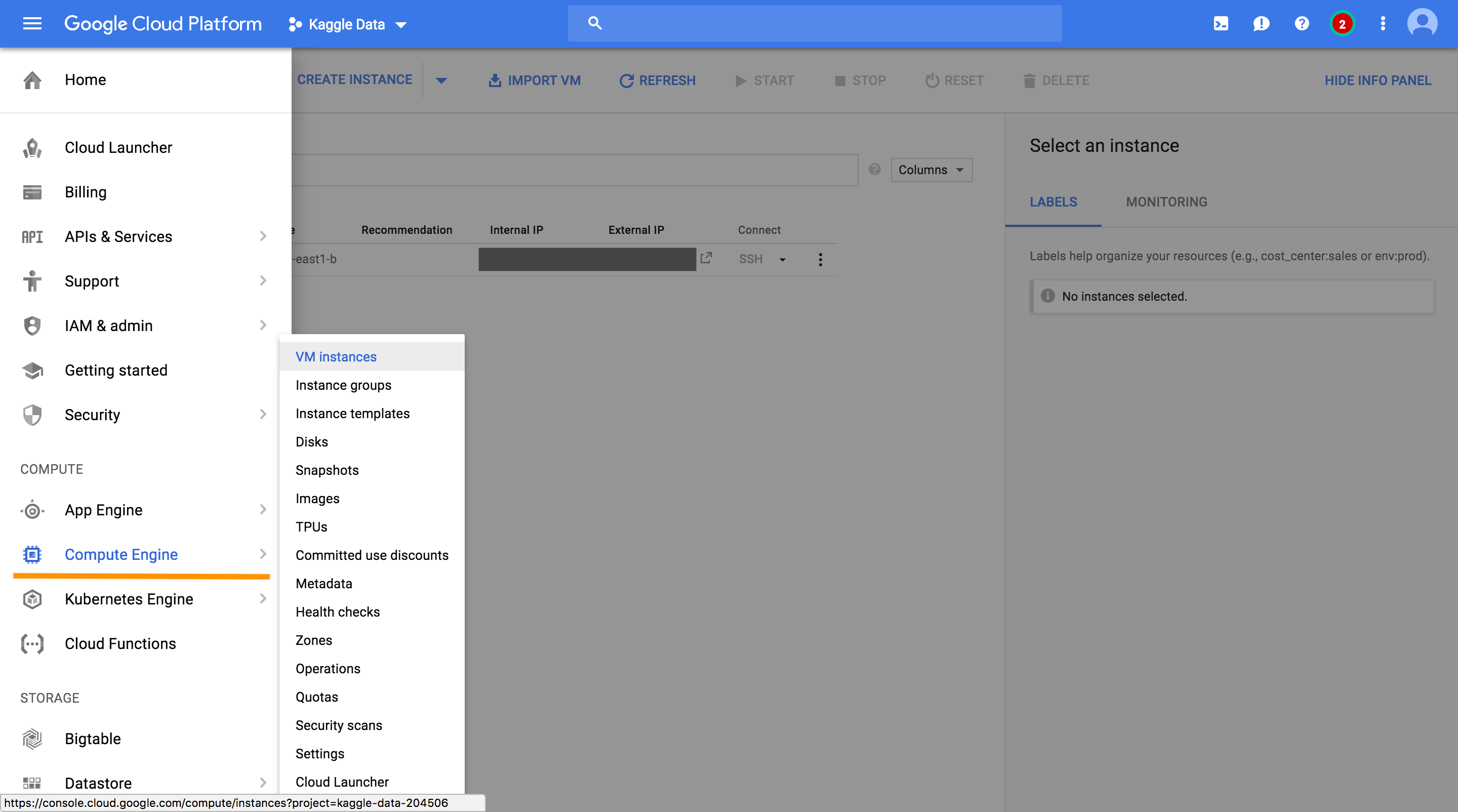Open the three-dot utilities menu in header
1458x812 pixels.
(1383, 24)
